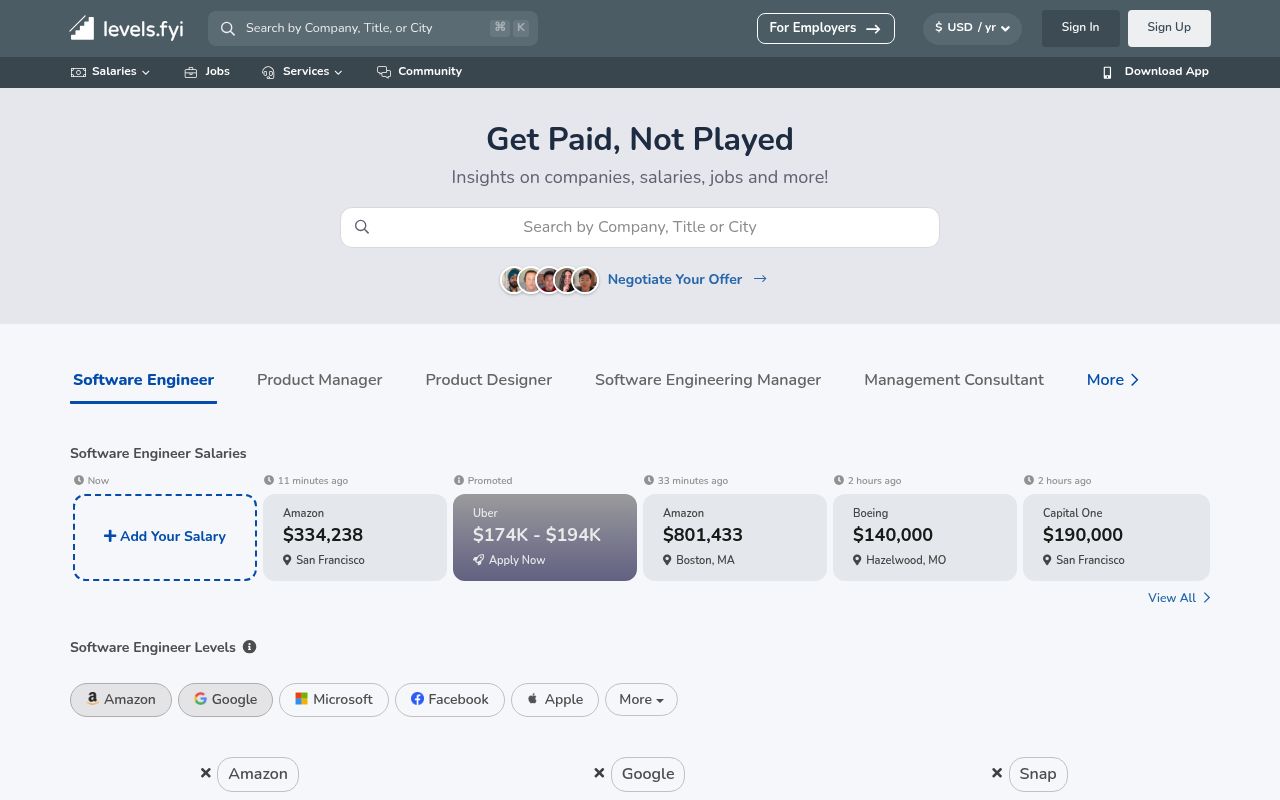Screen dimensions: 1280x800
Task: Open the Uber $174K - $194K promoted card
Action: (x=545, y=537)
